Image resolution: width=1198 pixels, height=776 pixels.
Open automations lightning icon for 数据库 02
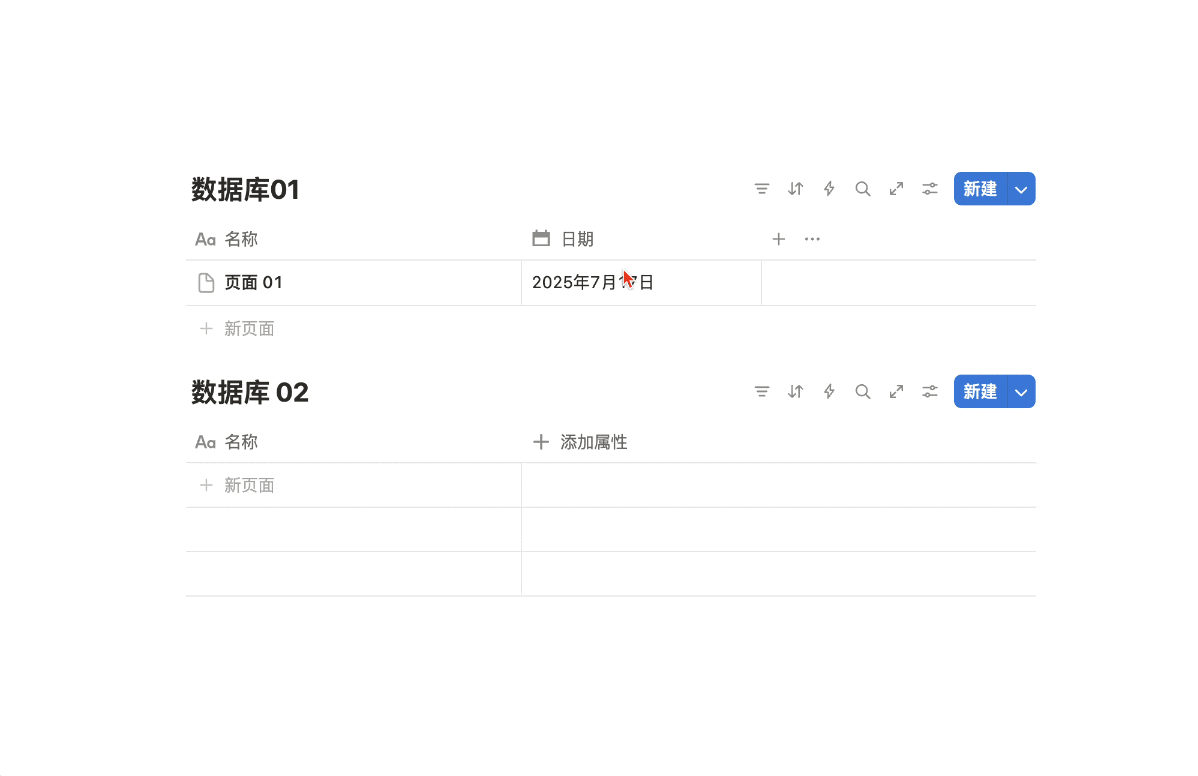(x=829, y=392)
